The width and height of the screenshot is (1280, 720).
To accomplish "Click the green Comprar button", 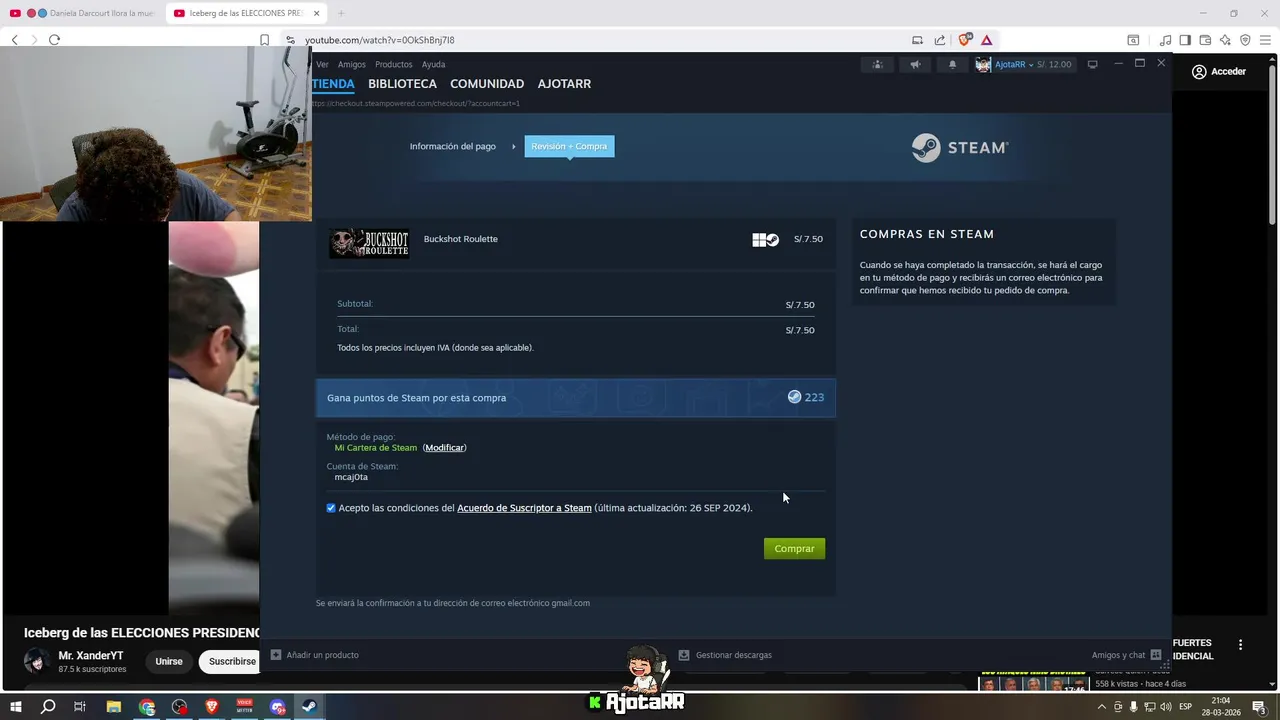I will pos(794,548).
